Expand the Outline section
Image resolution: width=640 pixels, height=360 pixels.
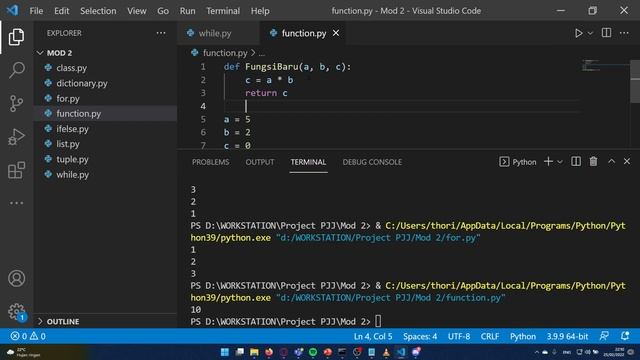click(x=105, y=321)
